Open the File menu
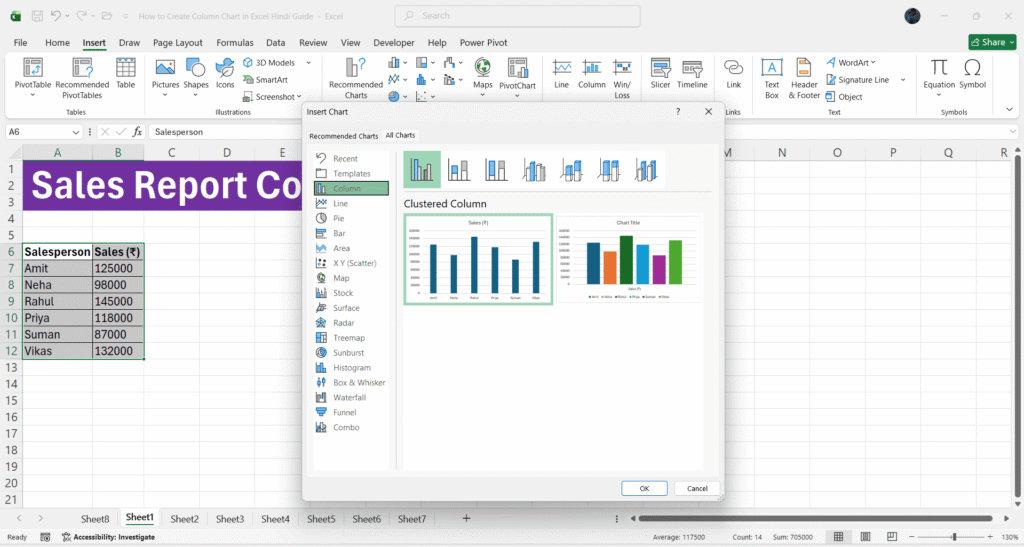The height and width of the screenshot is (547, 1024). pos(20,42)
